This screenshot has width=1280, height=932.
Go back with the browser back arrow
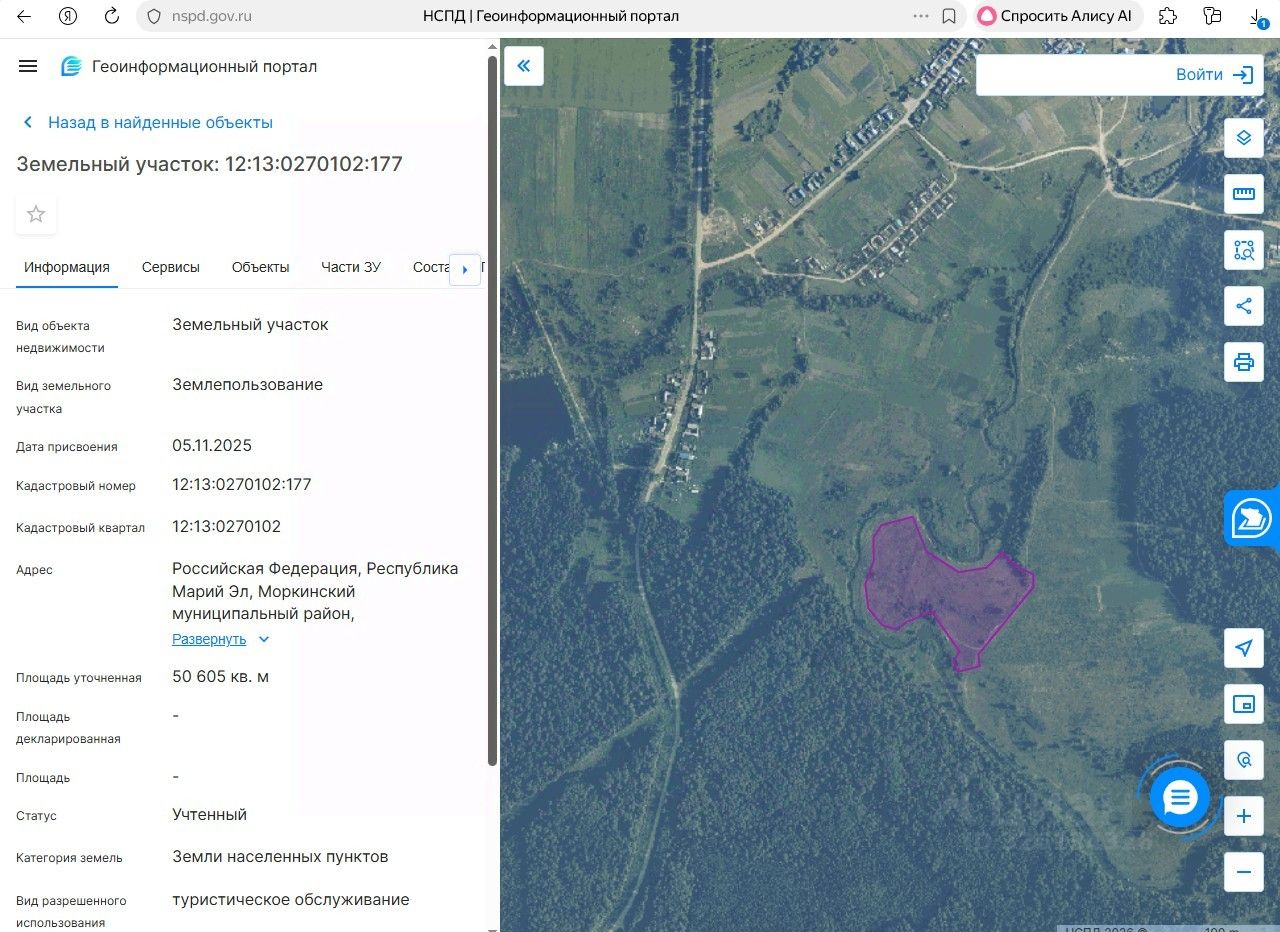(x=24, y=16)
